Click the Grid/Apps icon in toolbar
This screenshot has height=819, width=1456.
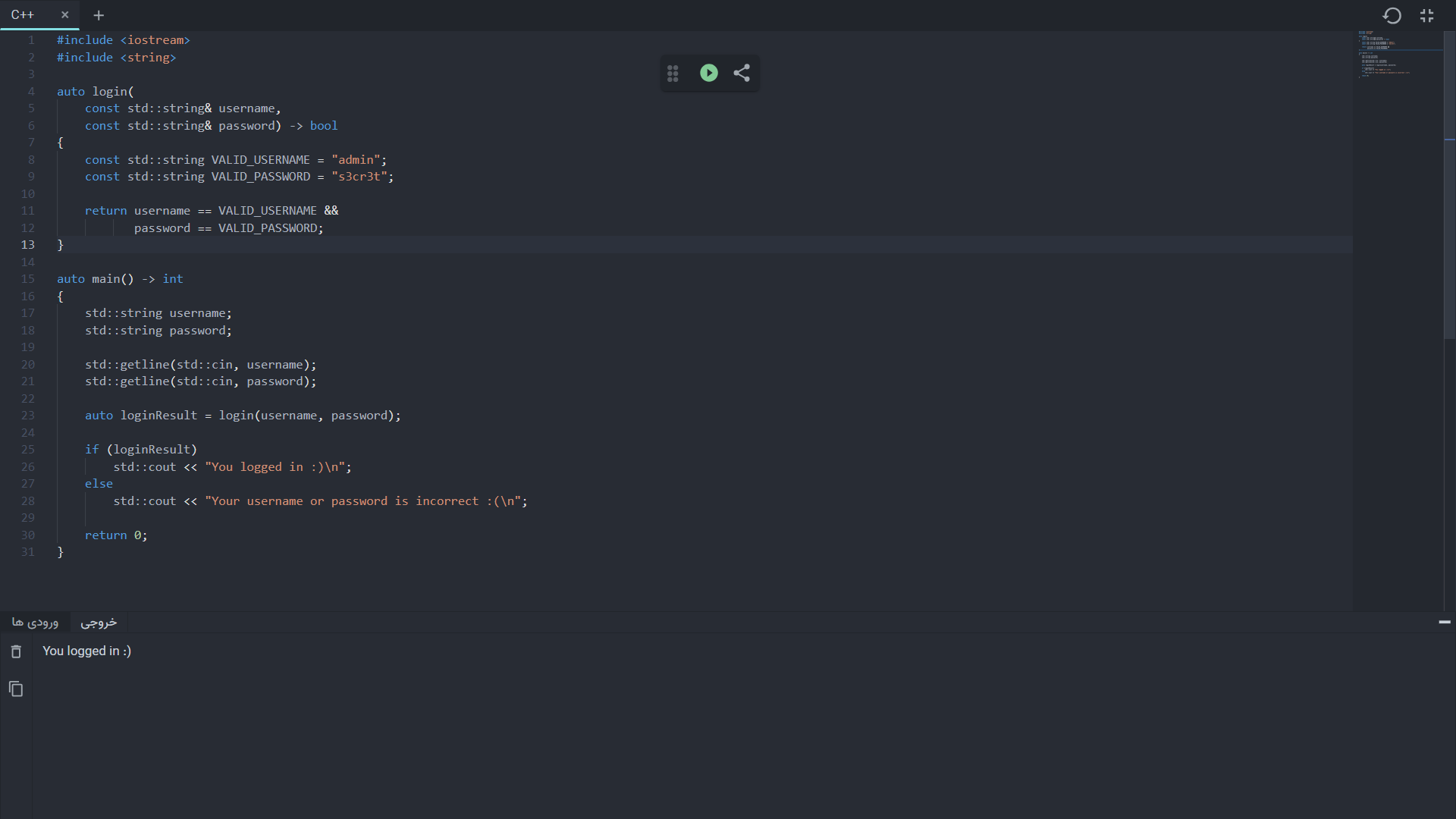click(x=673, y=72)
